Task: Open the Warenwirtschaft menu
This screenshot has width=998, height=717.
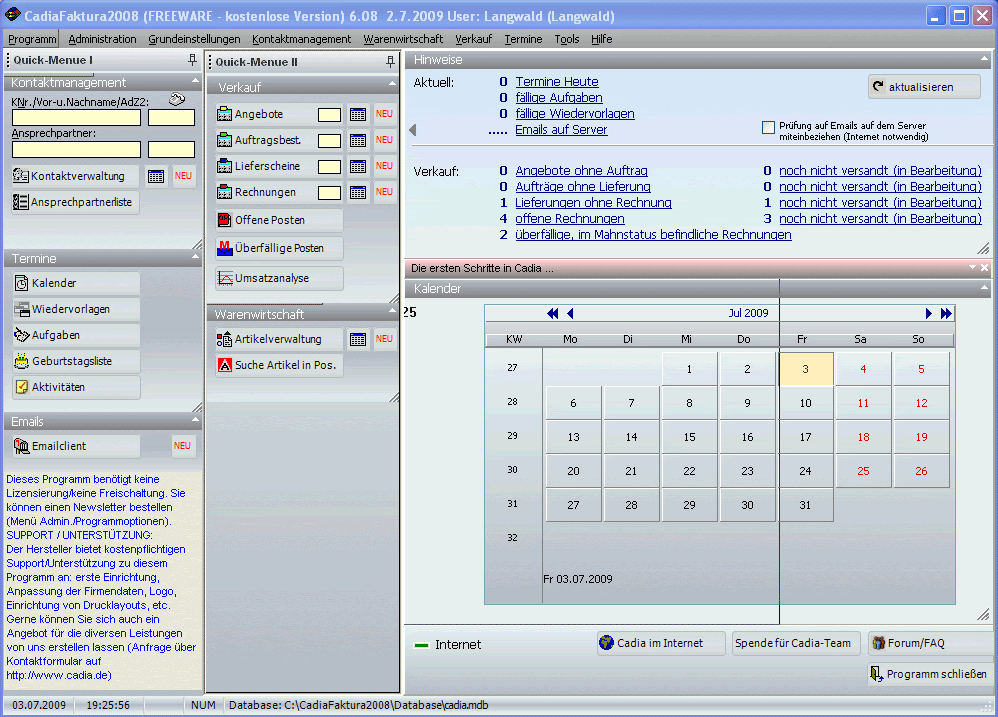Action: 403,39
